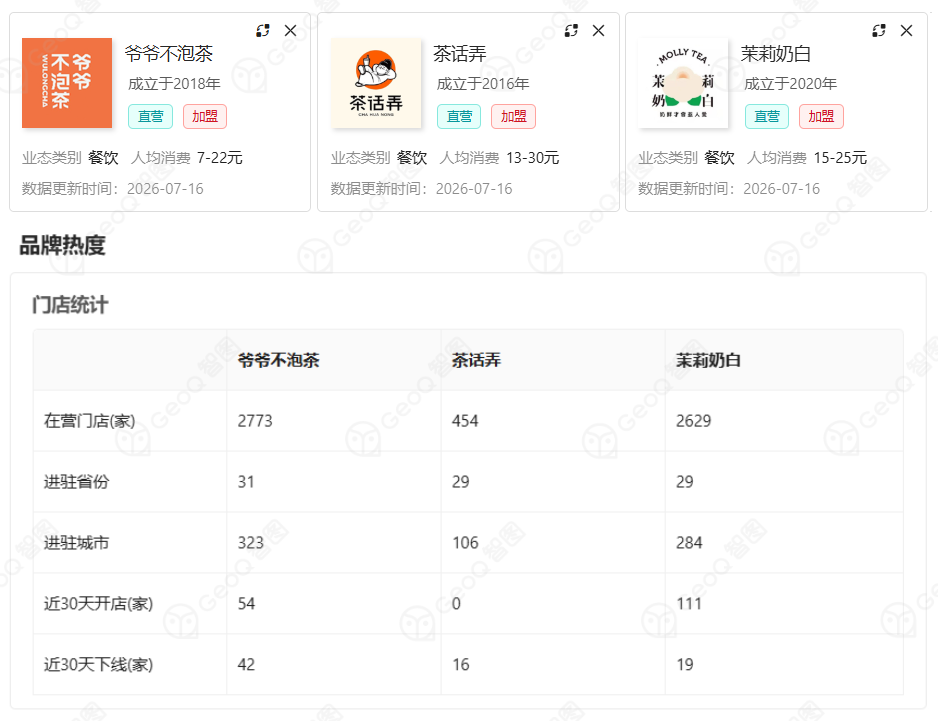Select the 进驻城市 row label

[x=77, y=543]
